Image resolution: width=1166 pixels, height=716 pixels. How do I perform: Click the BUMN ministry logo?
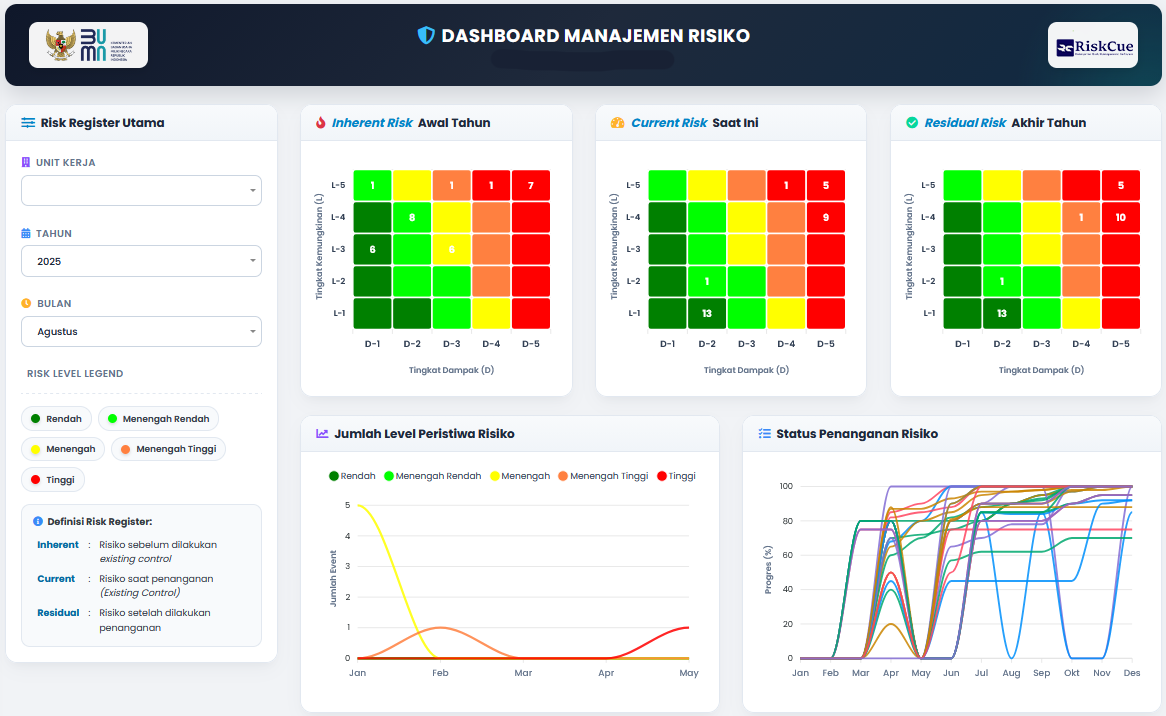pyautogui.click(x=88, y=45)
